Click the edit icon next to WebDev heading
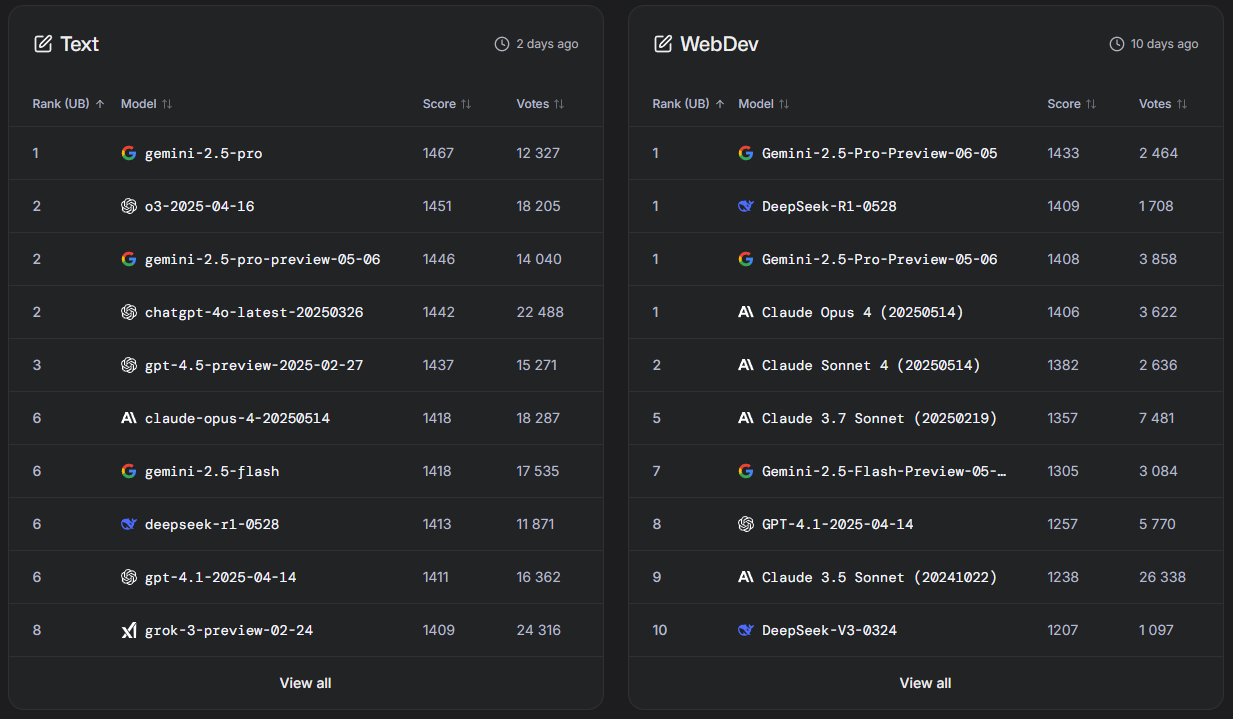The image size is (1233, 719). point(663,44)
